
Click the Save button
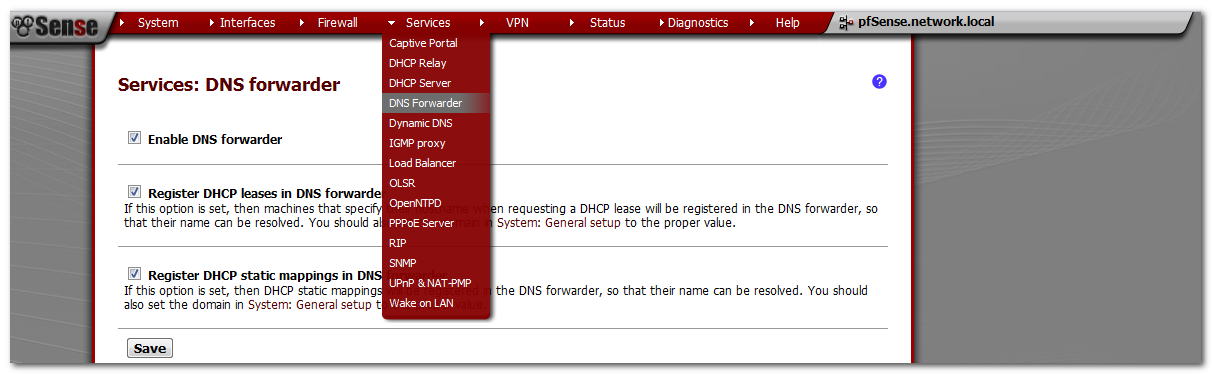click(x=150, y=348)
